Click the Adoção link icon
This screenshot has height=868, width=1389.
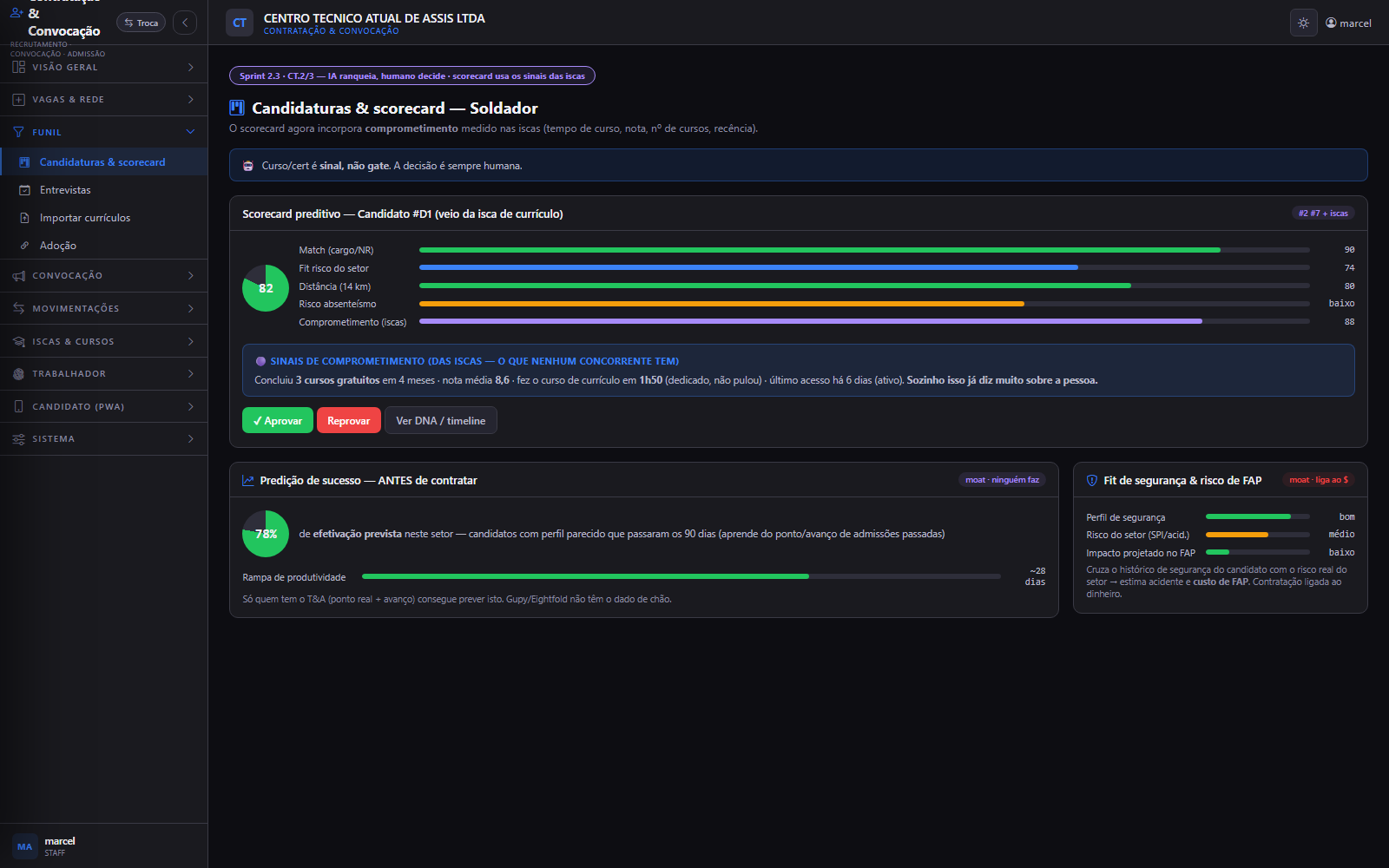(x=24, y=246)
